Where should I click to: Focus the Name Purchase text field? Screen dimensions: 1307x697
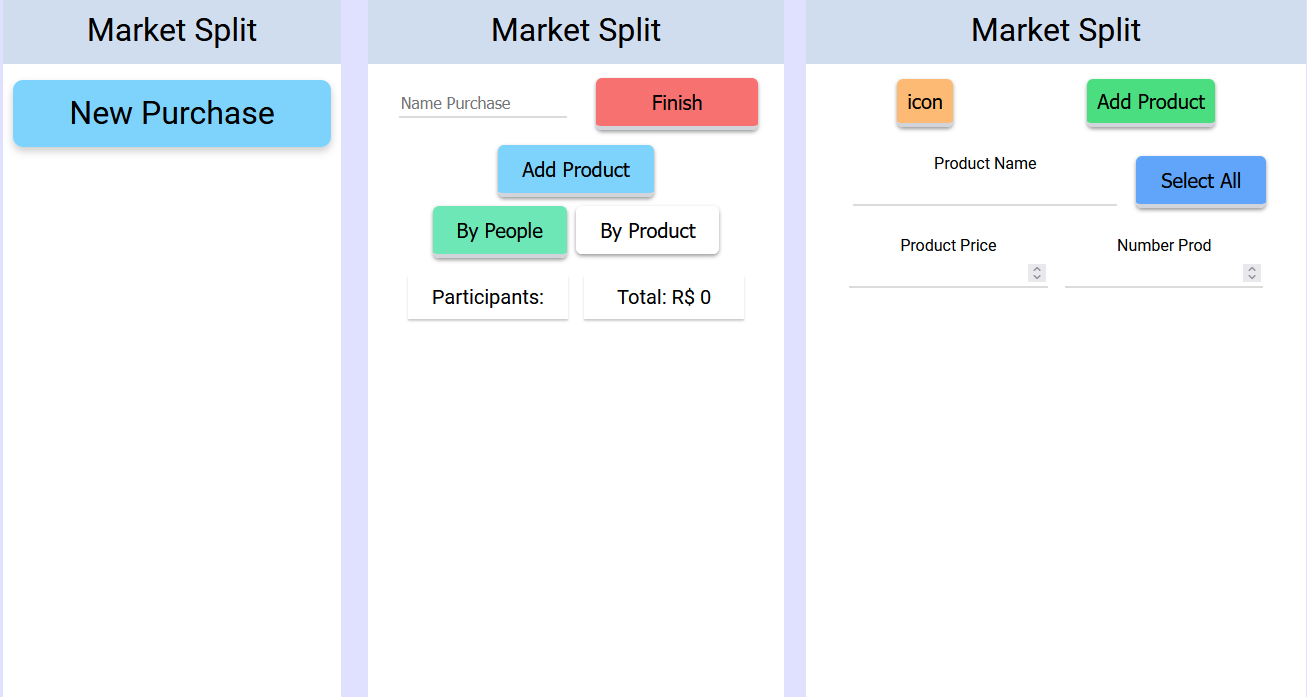pos(482,103)
